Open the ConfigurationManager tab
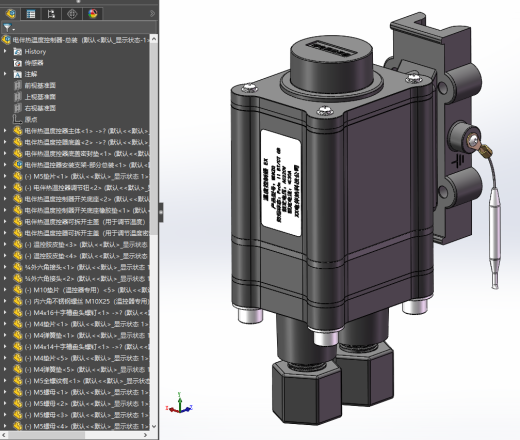 point(51,14)
